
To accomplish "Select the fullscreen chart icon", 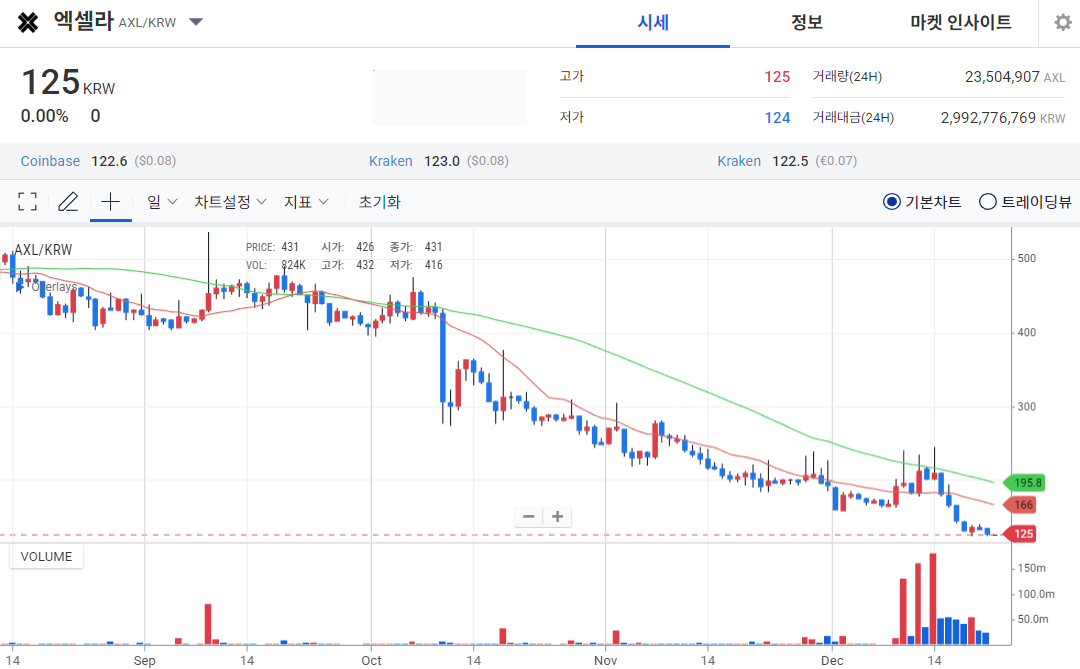I will pos(27,200).
